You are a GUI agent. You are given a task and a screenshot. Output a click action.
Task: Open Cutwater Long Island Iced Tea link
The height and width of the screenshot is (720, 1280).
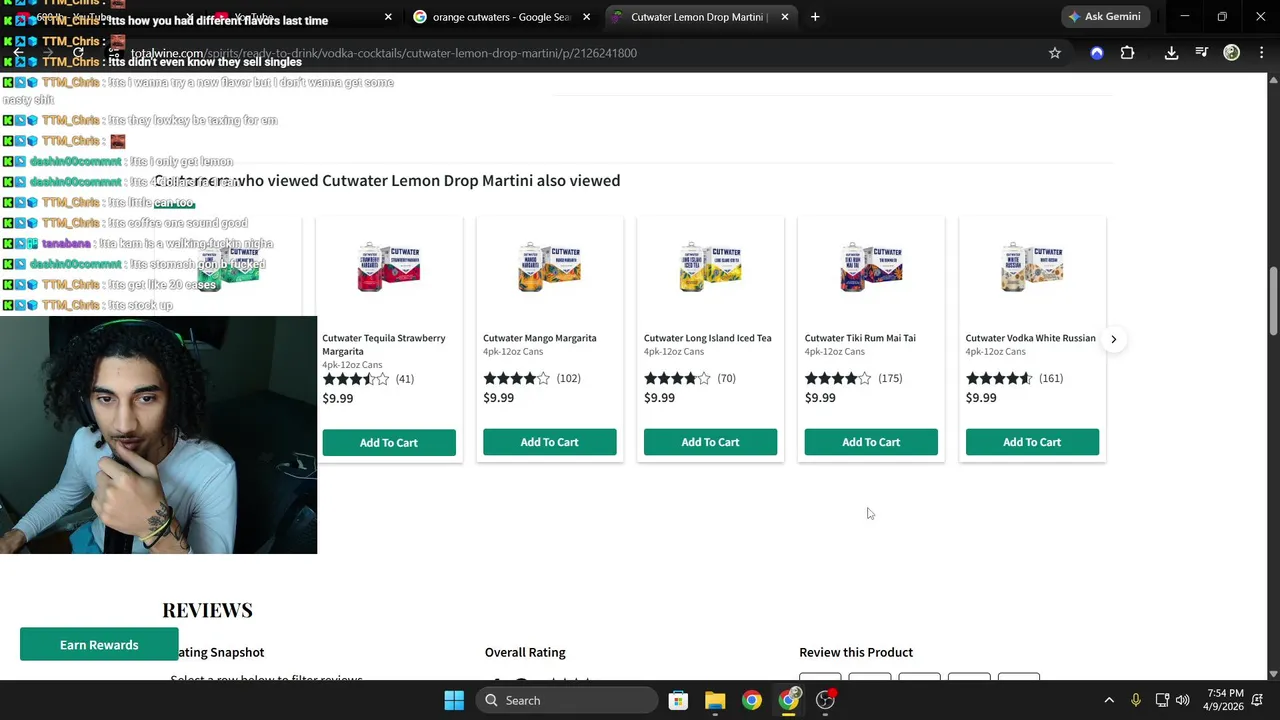[708, 338]
